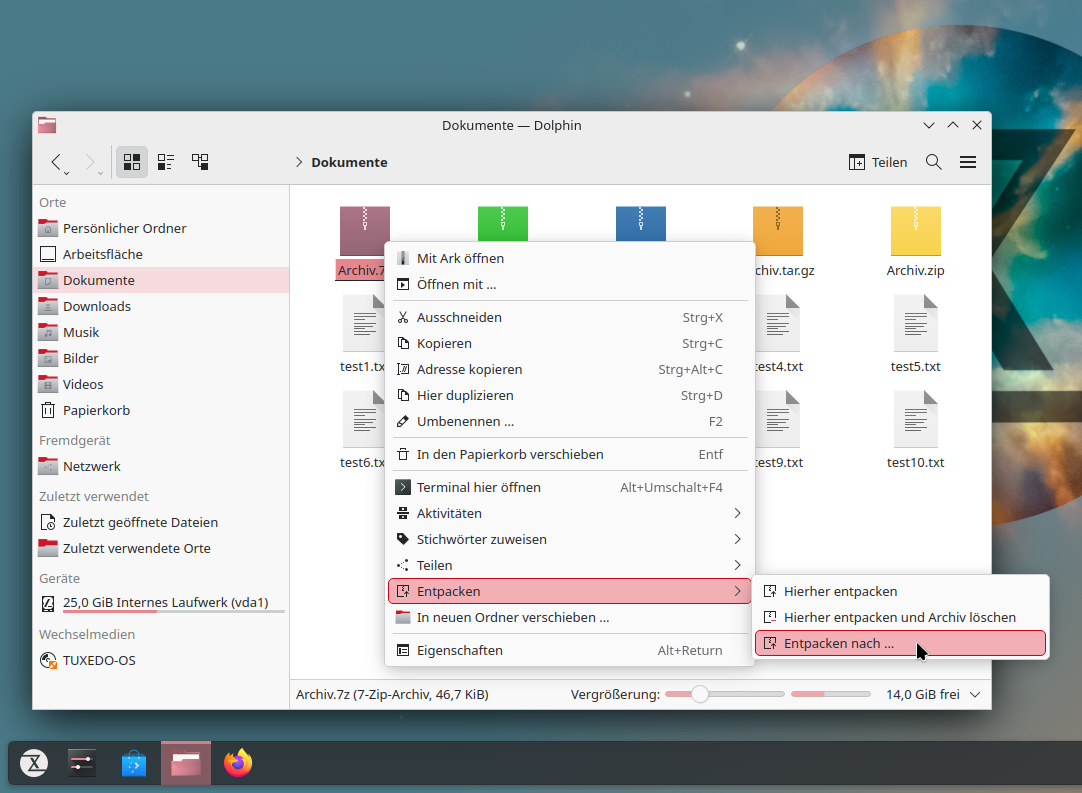The image size is (1082, 793).
Task: Choose Umbenennen … entry
Action: coord(570,422)
